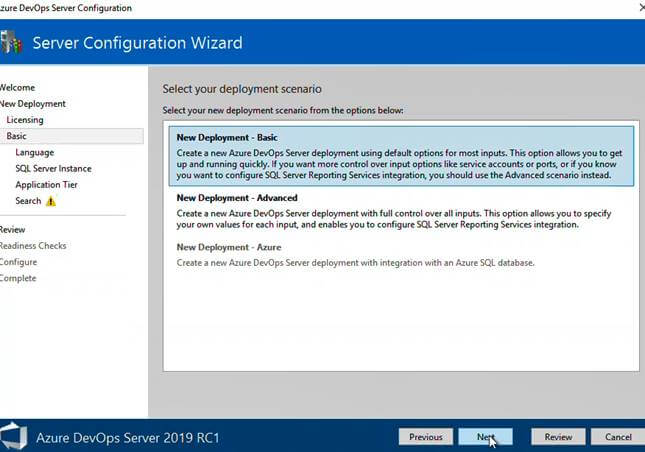Open the Search step in sidebar
The width and height of the screenshot is (645, 452).
pos(28,201)
